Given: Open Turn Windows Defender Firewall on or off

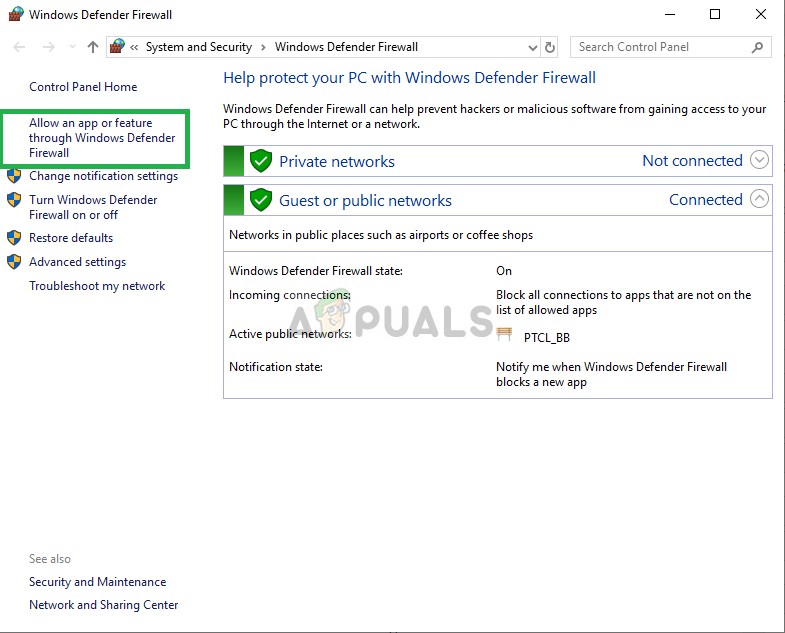Looking at the screenshot, I should [x=93, y=207].
